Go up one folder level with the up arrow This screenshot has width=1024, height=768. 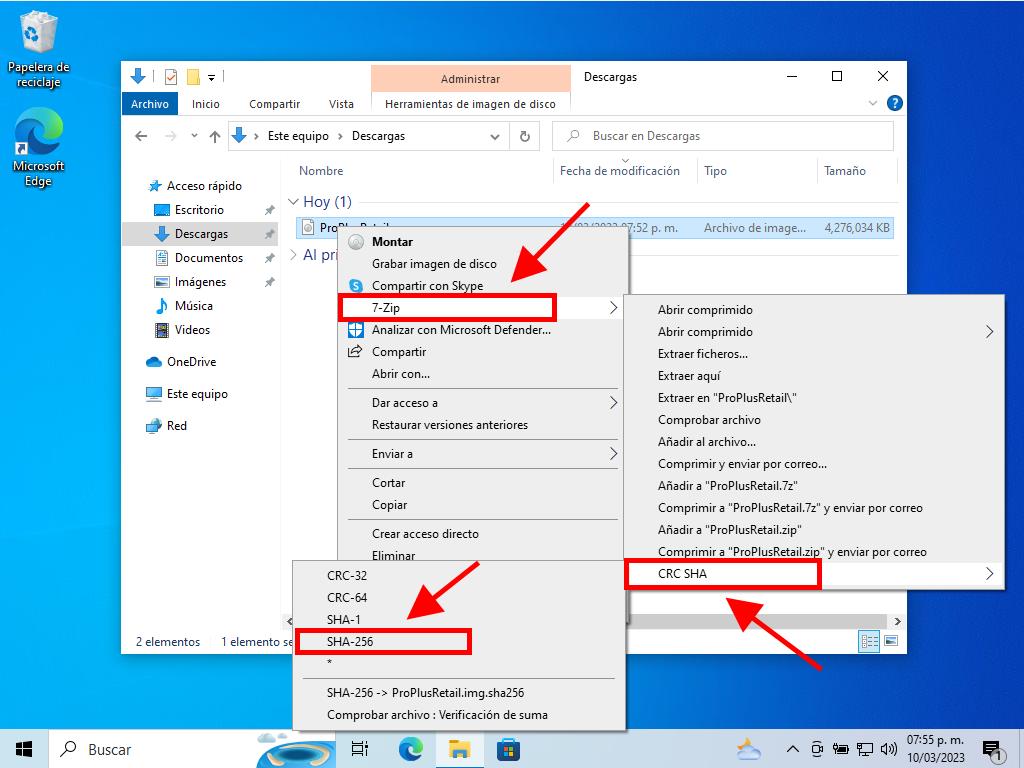(214, 136)
